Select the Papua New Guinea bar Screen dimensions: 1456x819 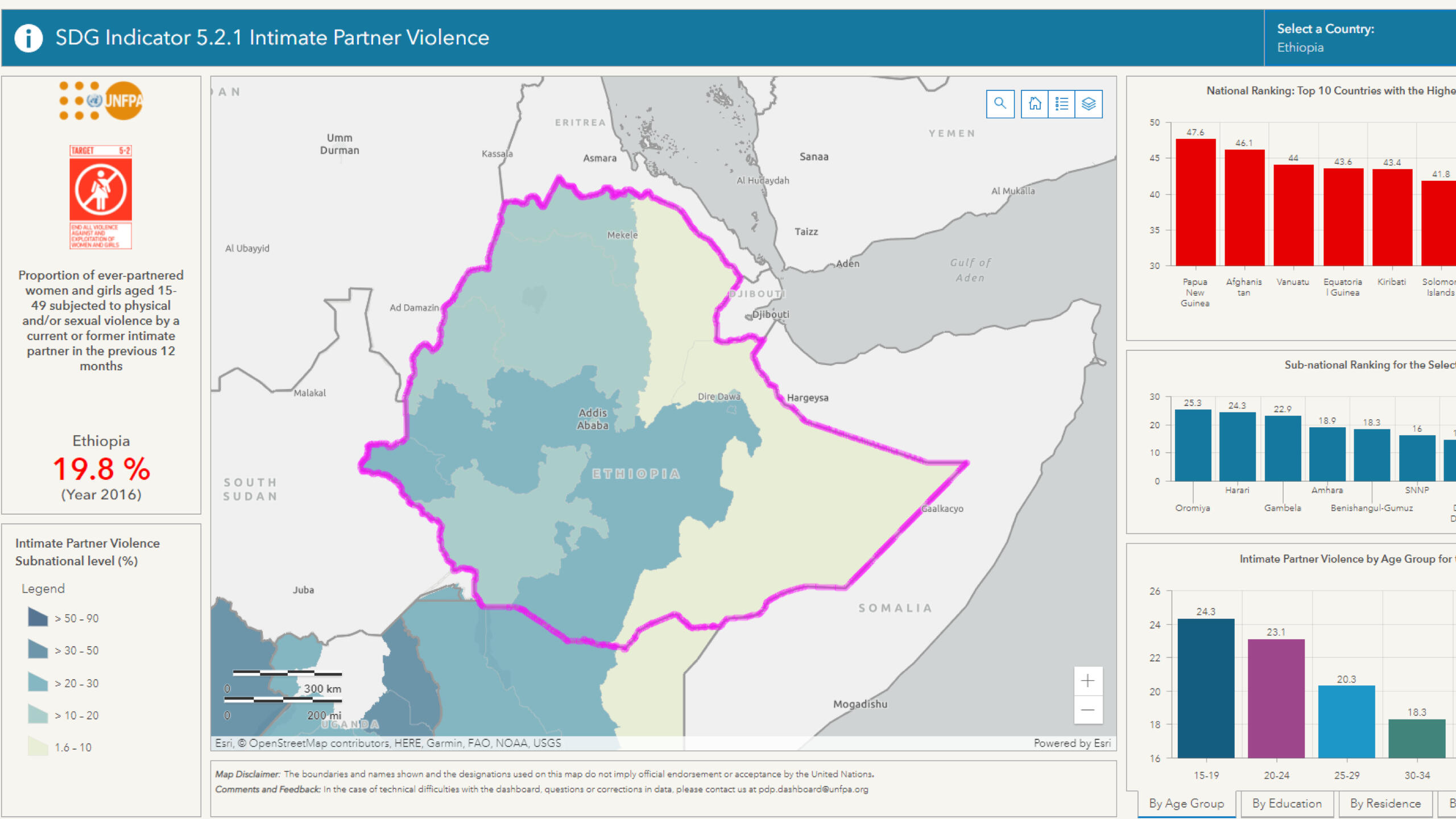[1196, 202]
